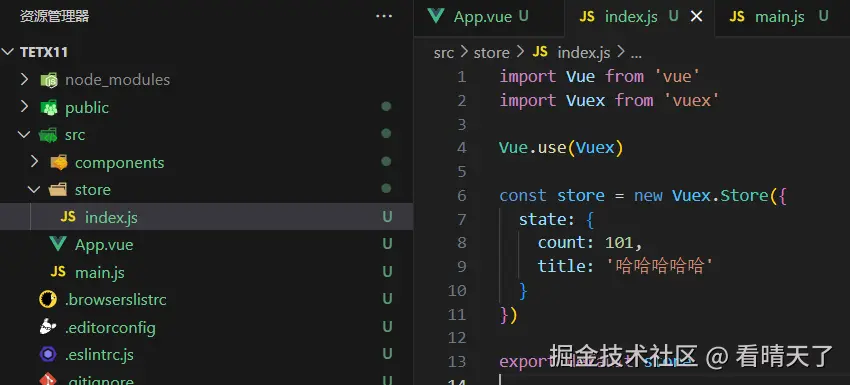Expand the node_modules folder chevron
850x385 pixels.
point(24,80)
